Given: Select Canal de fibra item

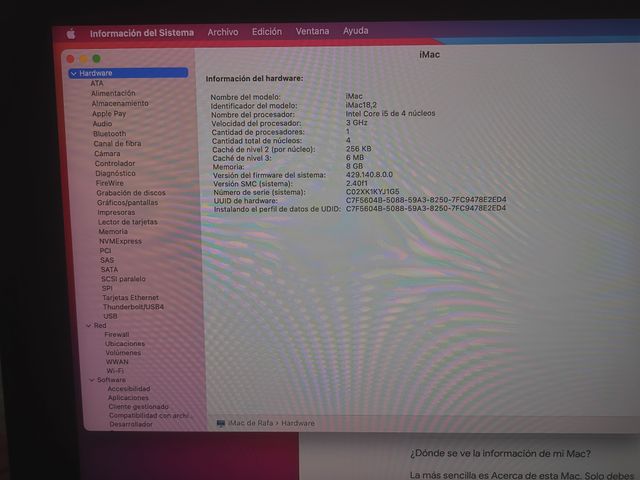Looking at the screenshot, I should pos(117,143).
